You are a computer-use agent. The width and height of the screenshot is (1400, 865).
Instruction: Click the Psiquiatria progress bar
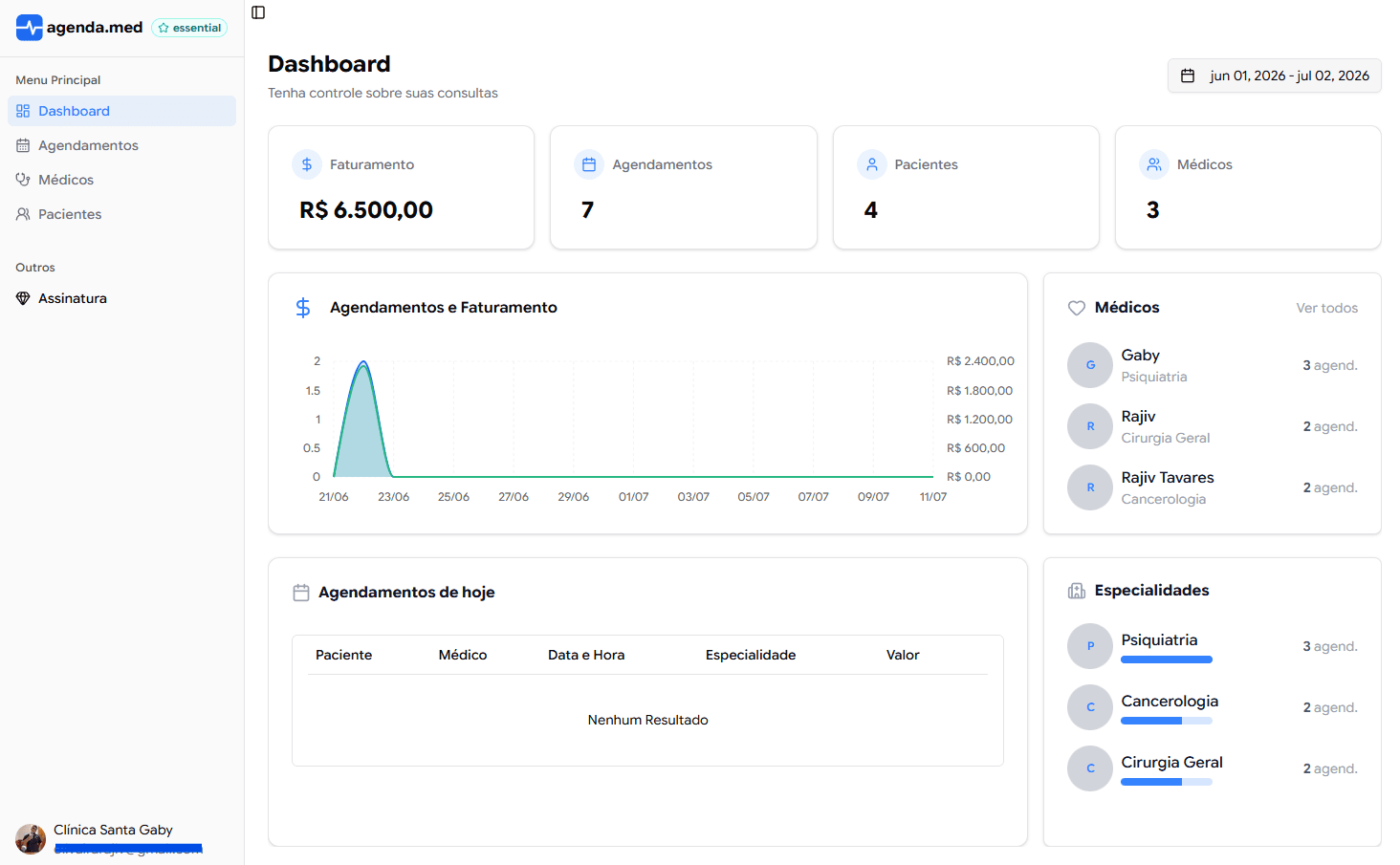1167,660
